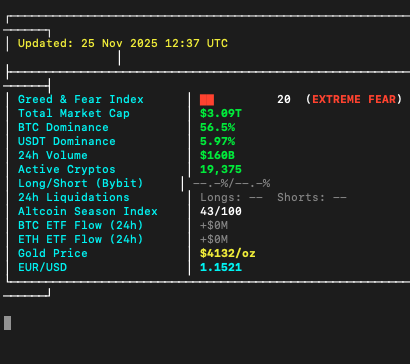Select the 5.97% value
Screen dimensions: 410x364
[x=217, y=141]
